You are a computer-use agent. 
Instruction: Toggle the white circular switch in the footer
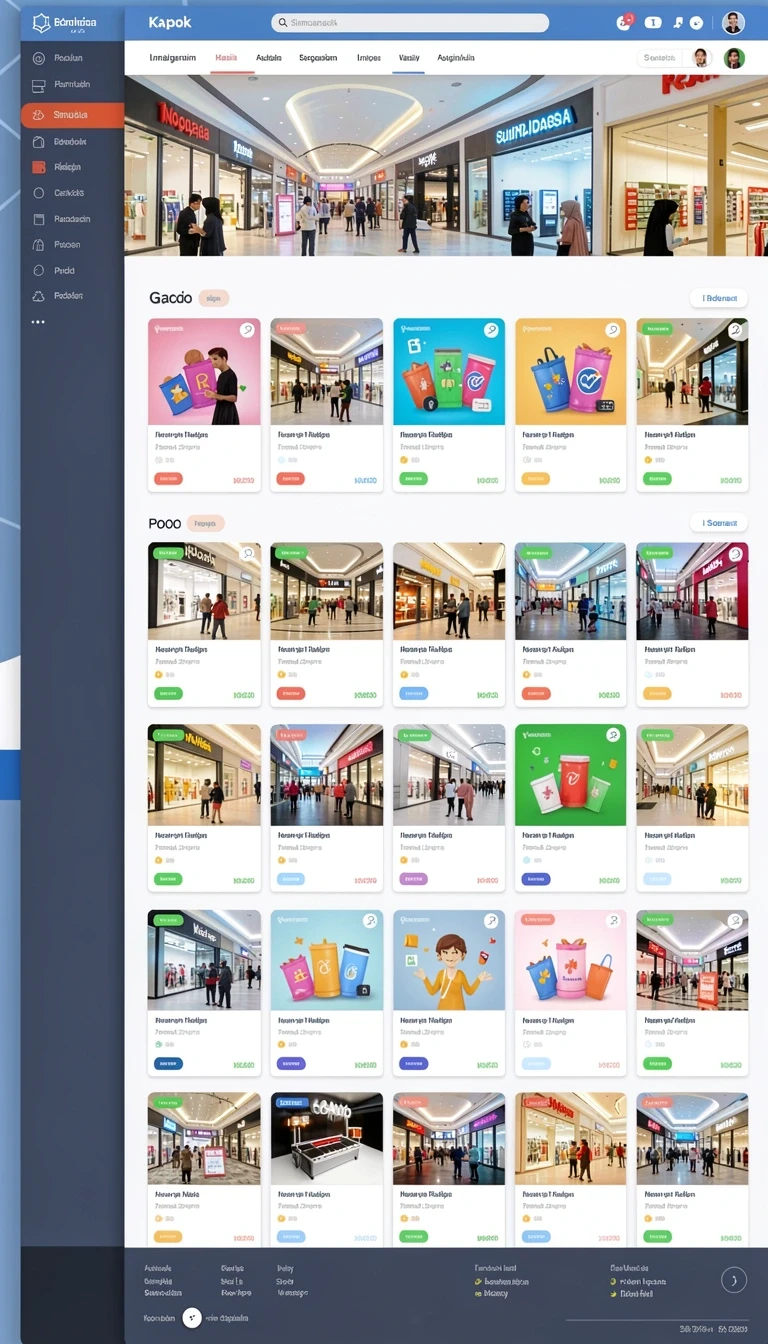(x=192, y=1318)
